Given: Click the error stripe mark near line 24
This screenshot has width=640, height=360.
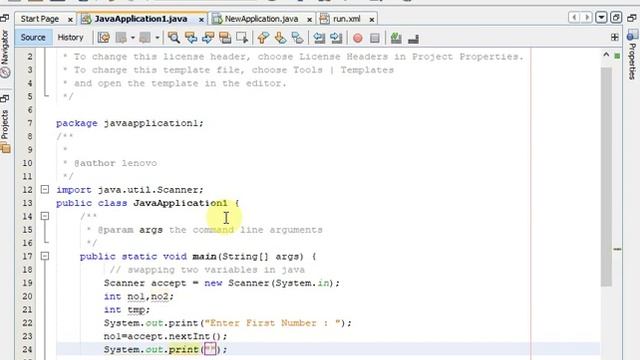Looking at the screenshot, I should 617,249.
